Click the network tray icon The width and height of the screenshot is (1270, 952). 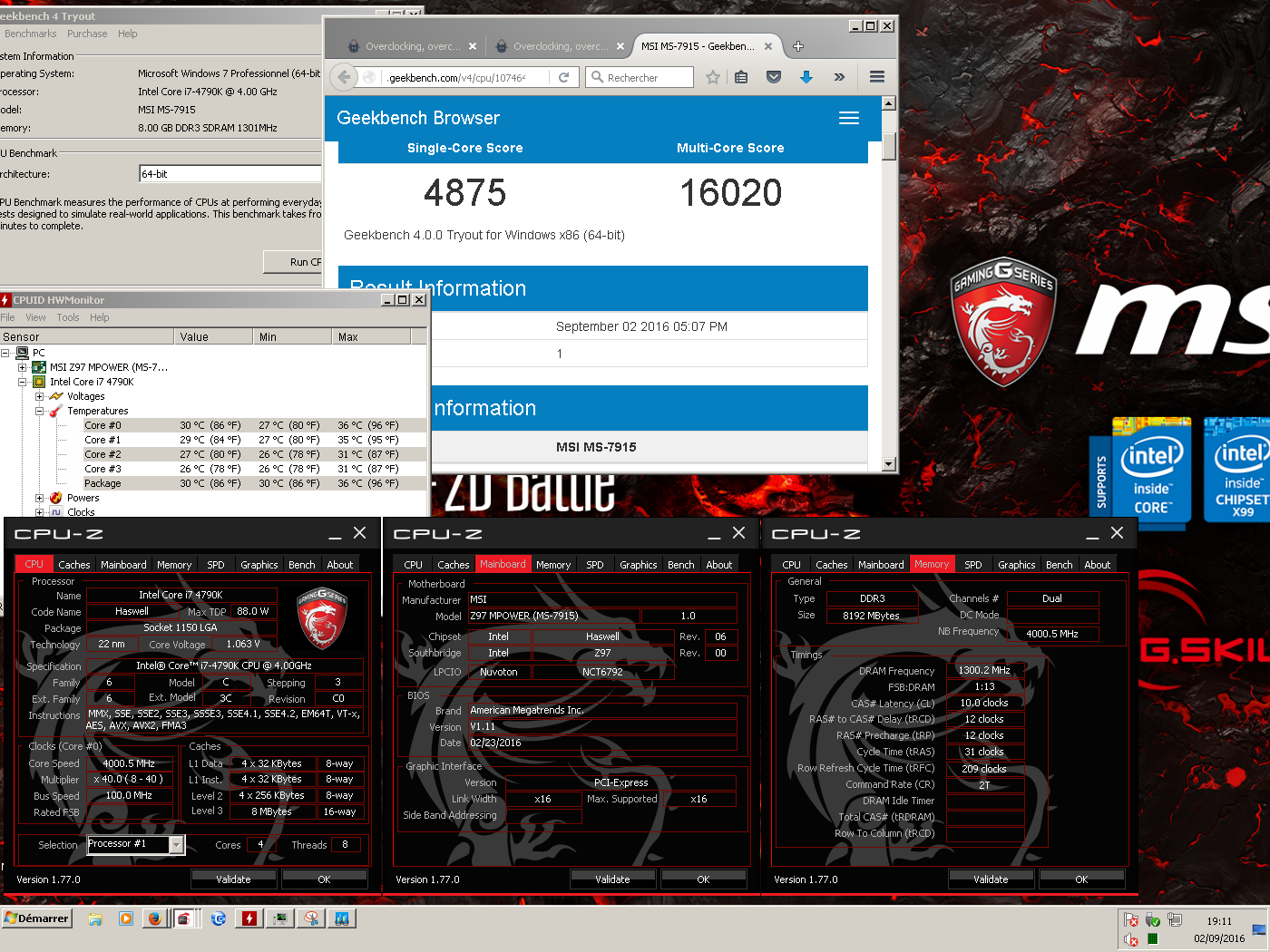pyautogui.click(x=1174, y=920)
